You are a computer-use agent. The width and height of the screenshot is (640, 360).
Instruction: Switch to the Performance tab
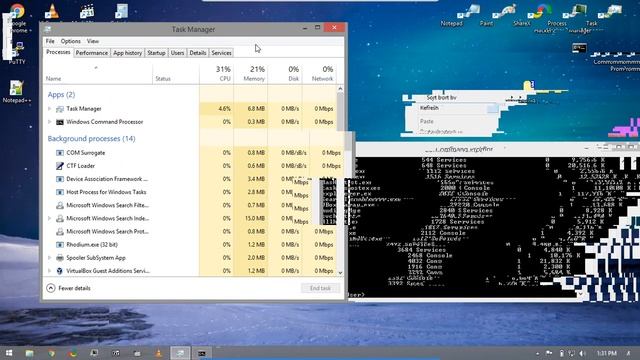(x=92, y=53)
